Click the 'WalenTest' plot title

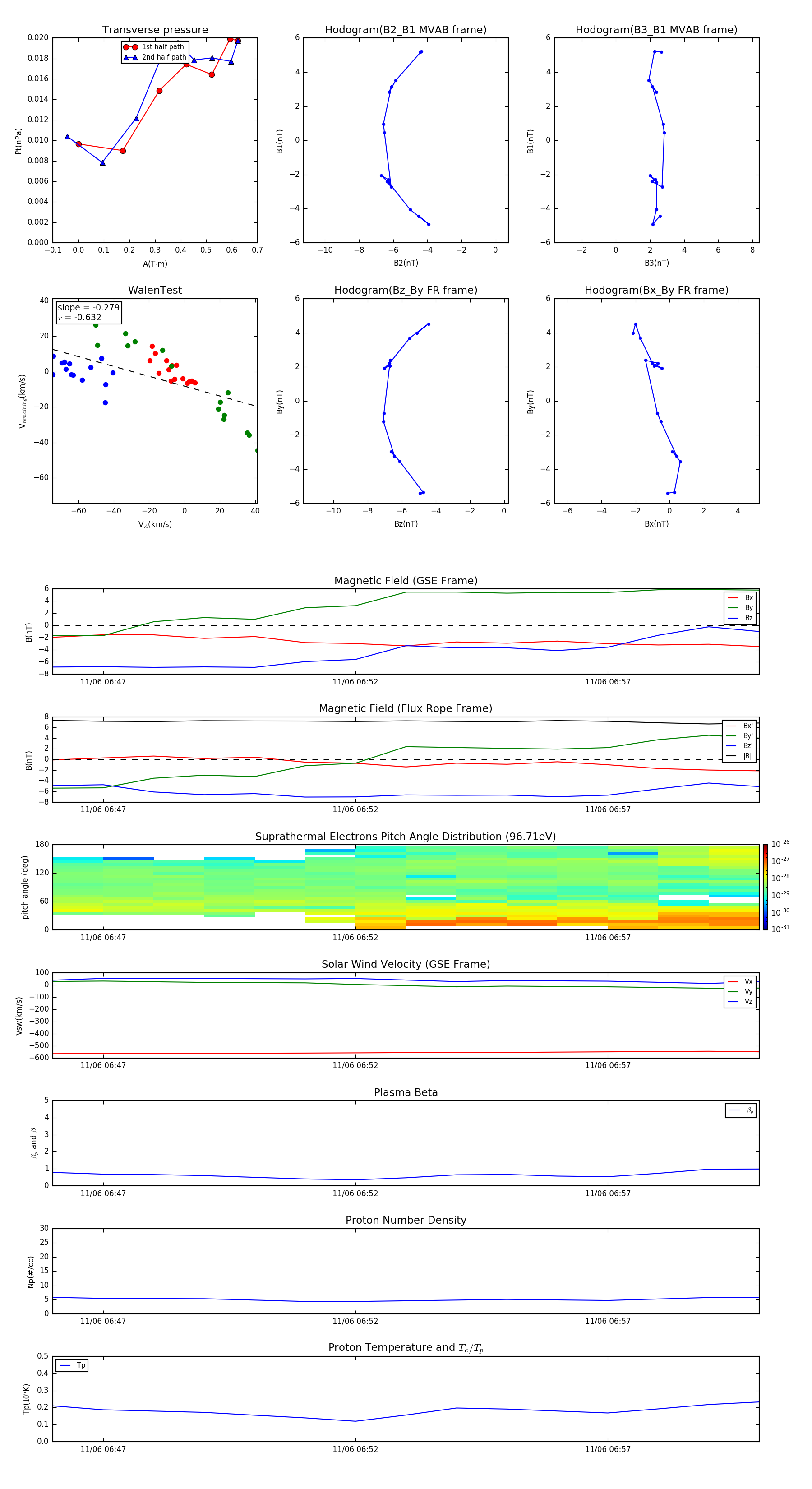[155, 290]
